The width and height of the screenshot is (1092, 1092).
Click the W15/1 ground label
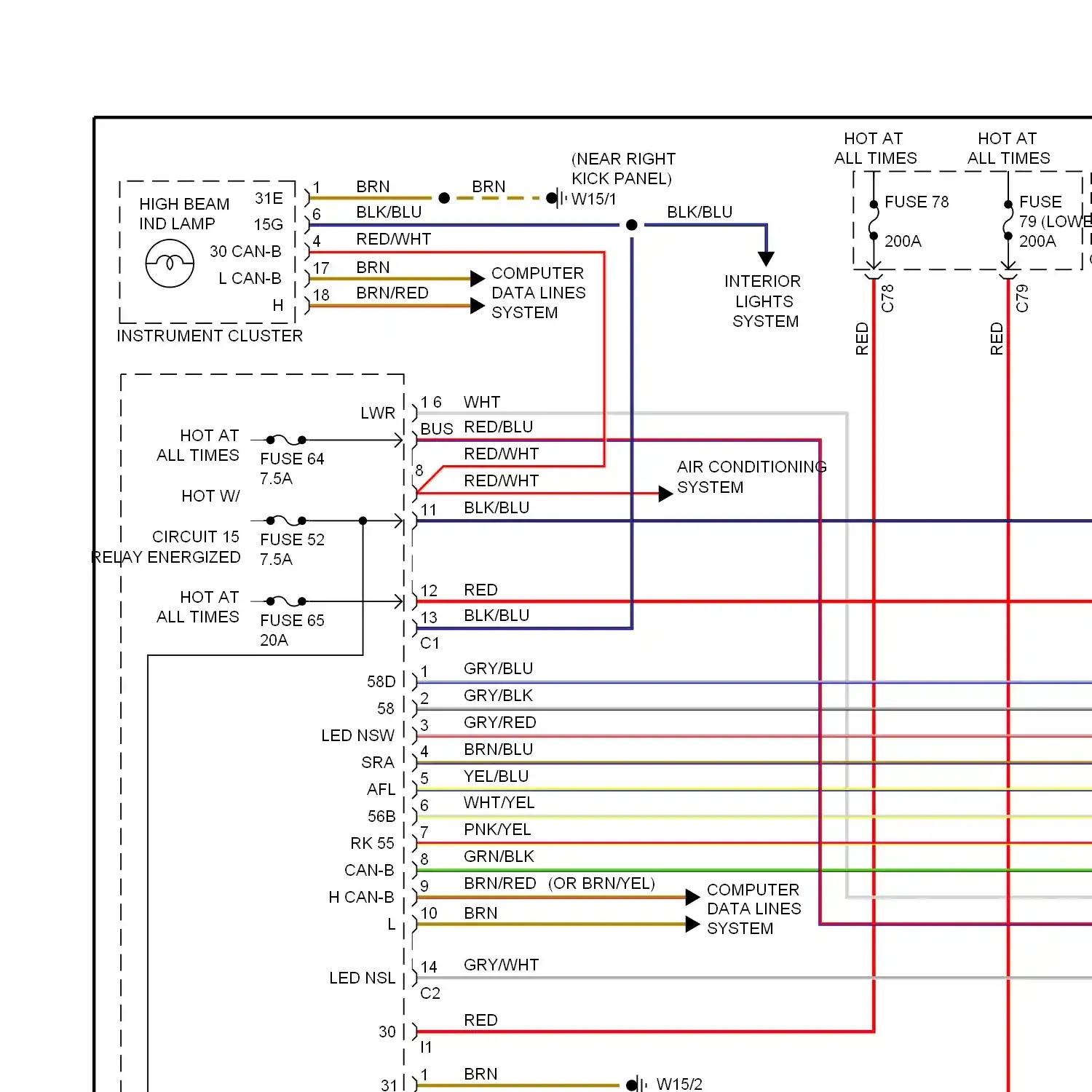tap(594, 199)
